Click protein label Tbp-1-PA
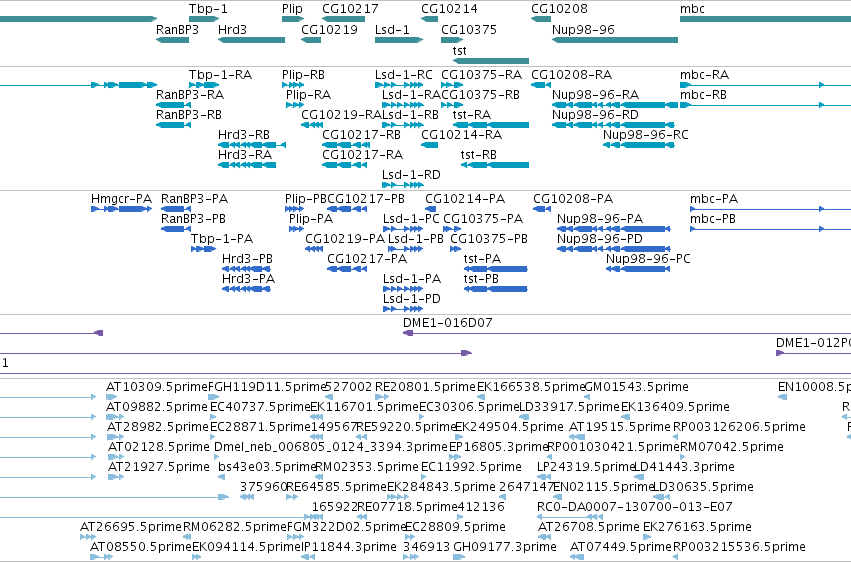 pyautogui.click(x=222, y=239)
